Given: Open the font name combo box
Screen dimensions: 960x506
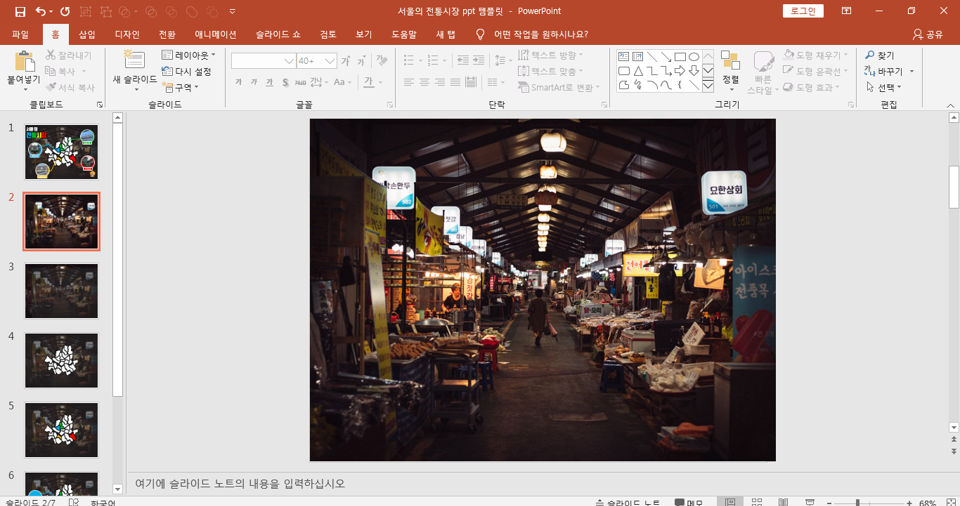Looking at the screenshot, I should 263,61.
